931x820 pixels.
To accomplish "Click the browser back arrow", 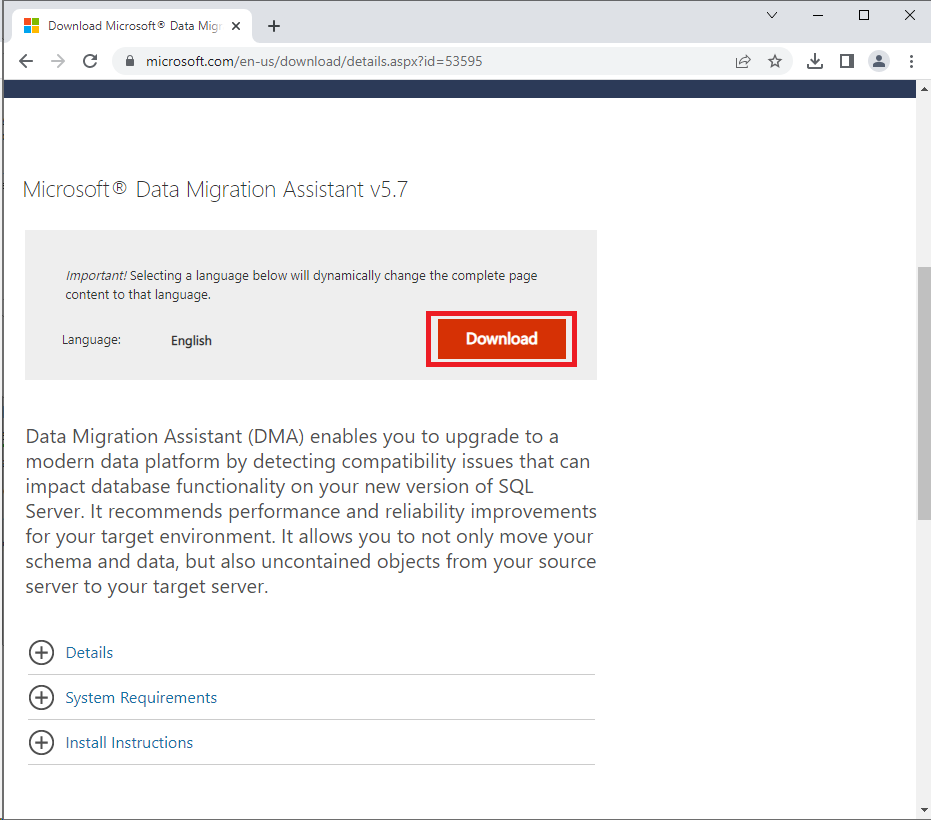I will coord(26,61).
